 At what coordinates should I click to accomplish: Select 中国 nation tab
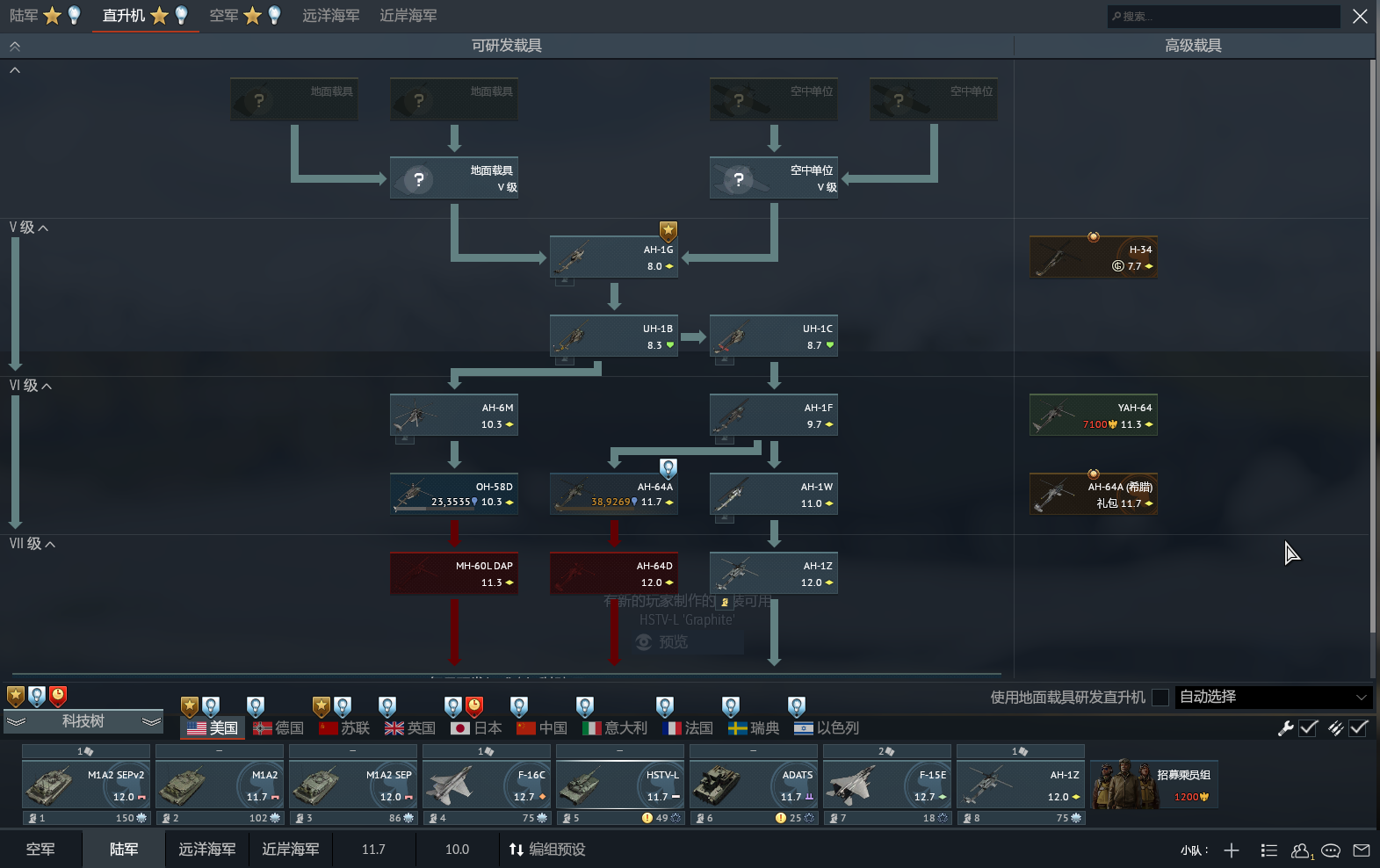pyautogui.click(x=542, y=728)
